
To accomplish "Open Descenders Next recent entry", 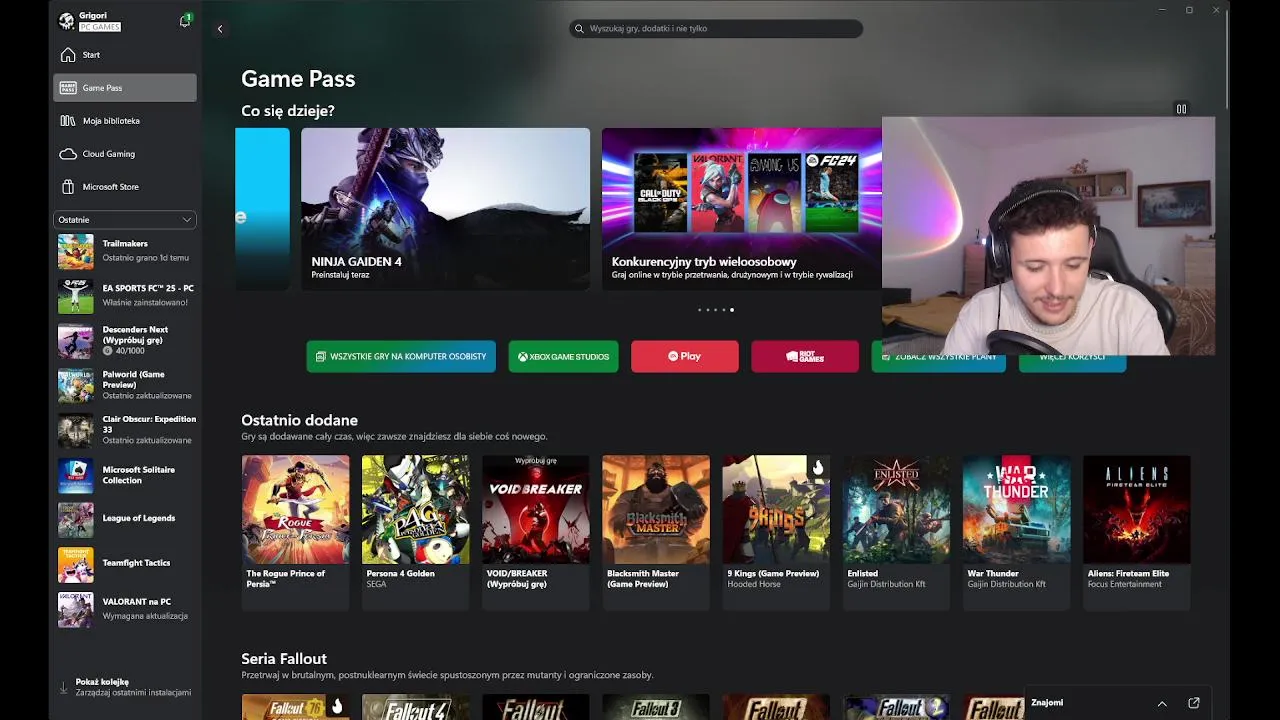I will pos(125,340).
